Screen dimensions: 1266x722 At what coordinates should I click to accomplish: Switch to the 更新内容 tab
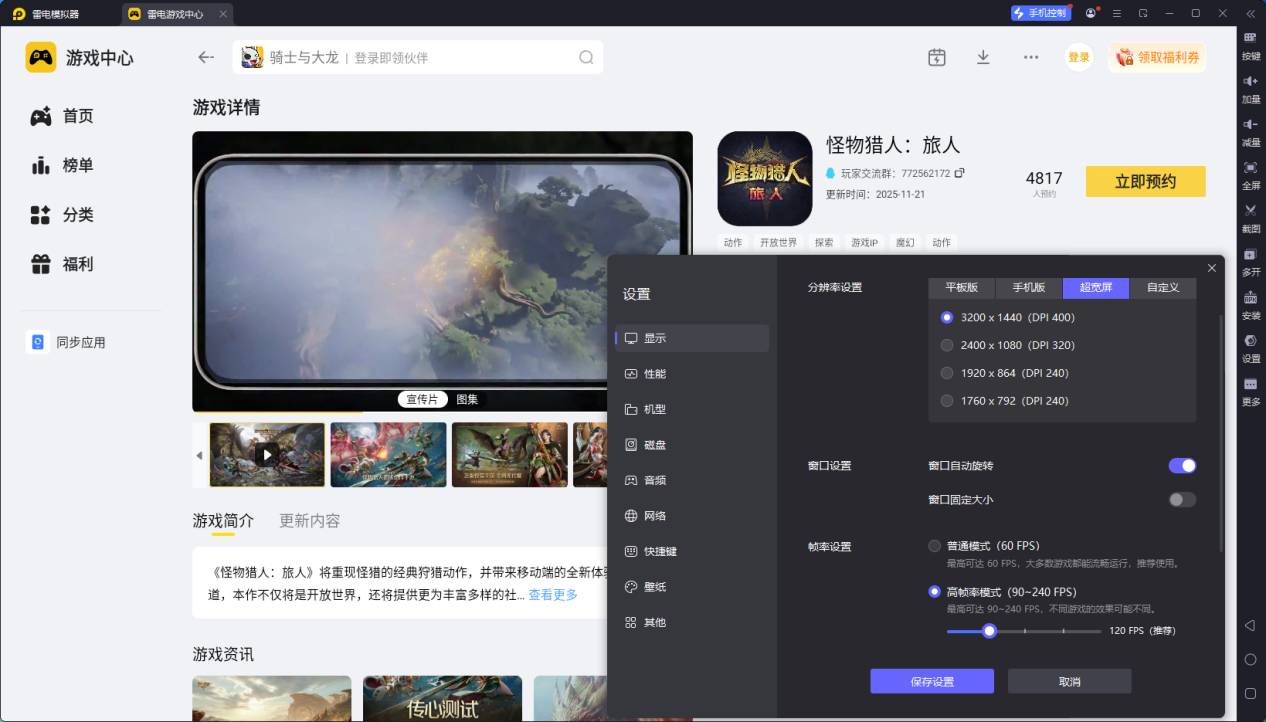309,520
